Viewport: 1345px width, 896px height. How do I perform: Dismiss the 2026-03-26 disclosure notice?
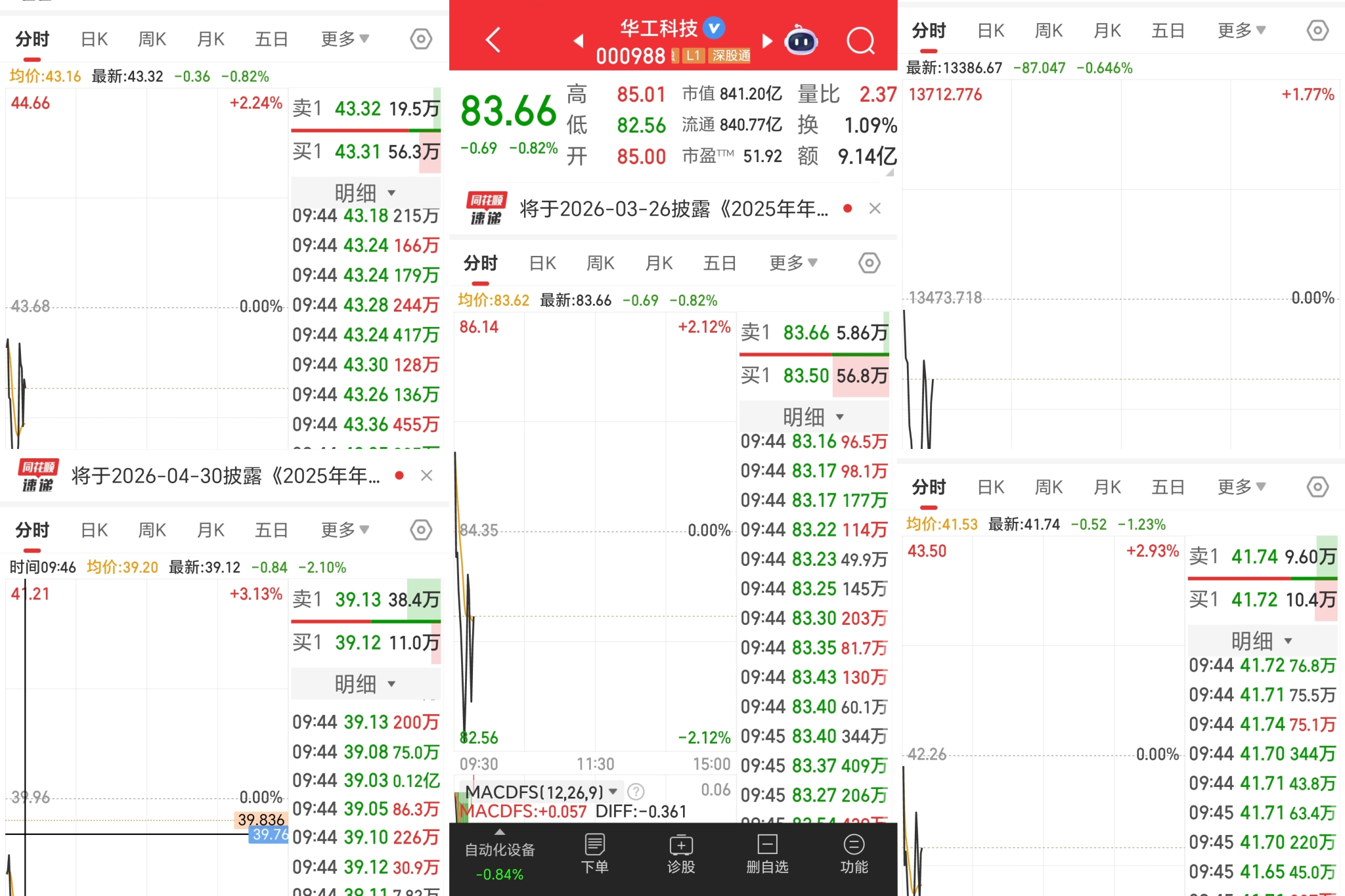pos(875,209)
